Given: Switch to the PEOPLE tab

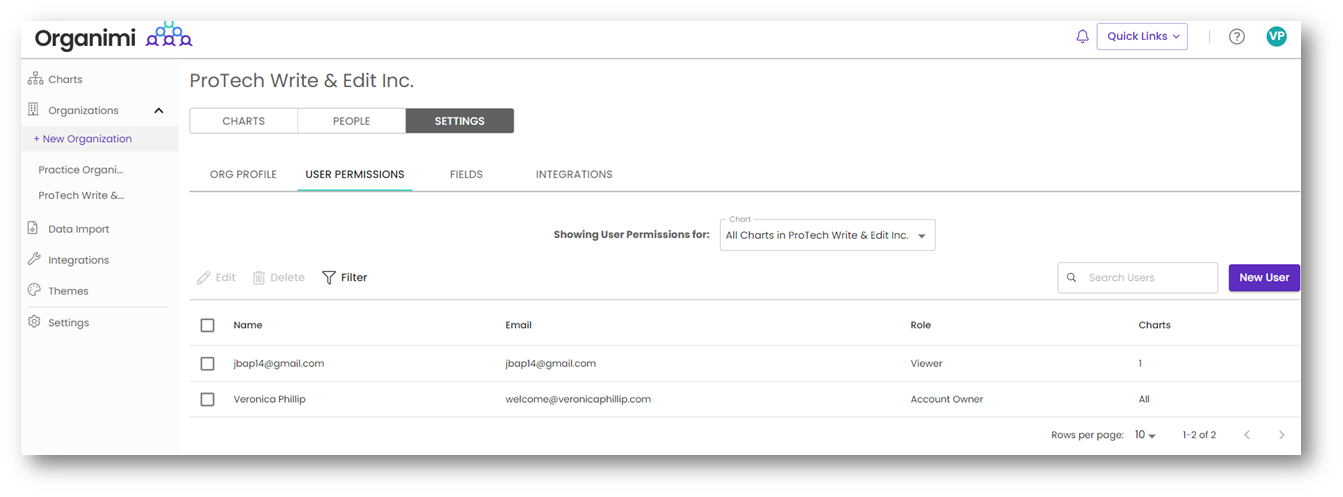Looking at the screenshot, I should pos(351,121).
